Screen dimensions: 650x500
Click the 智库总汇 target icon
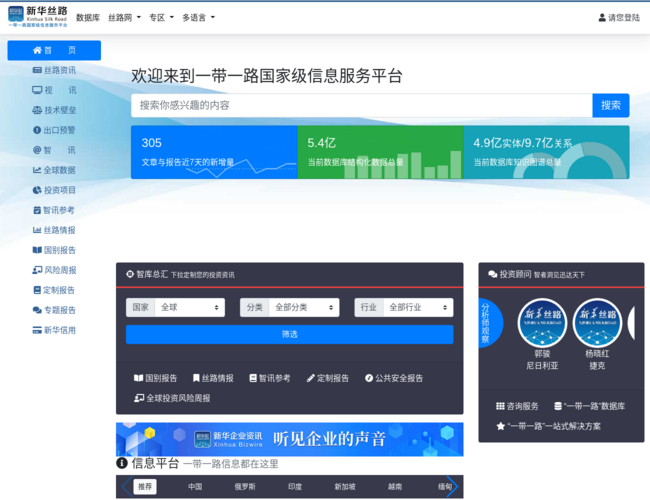point(130,274)
